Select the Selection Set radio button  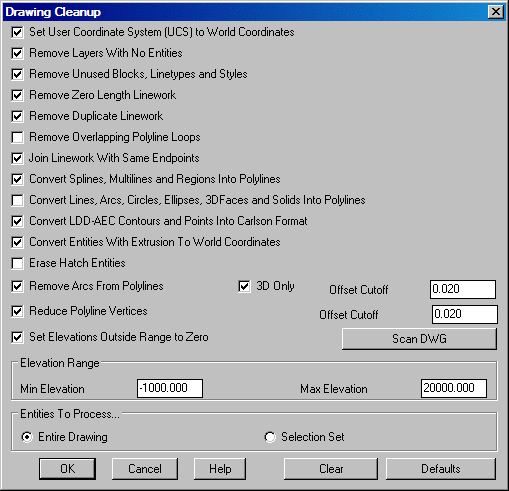270,437
